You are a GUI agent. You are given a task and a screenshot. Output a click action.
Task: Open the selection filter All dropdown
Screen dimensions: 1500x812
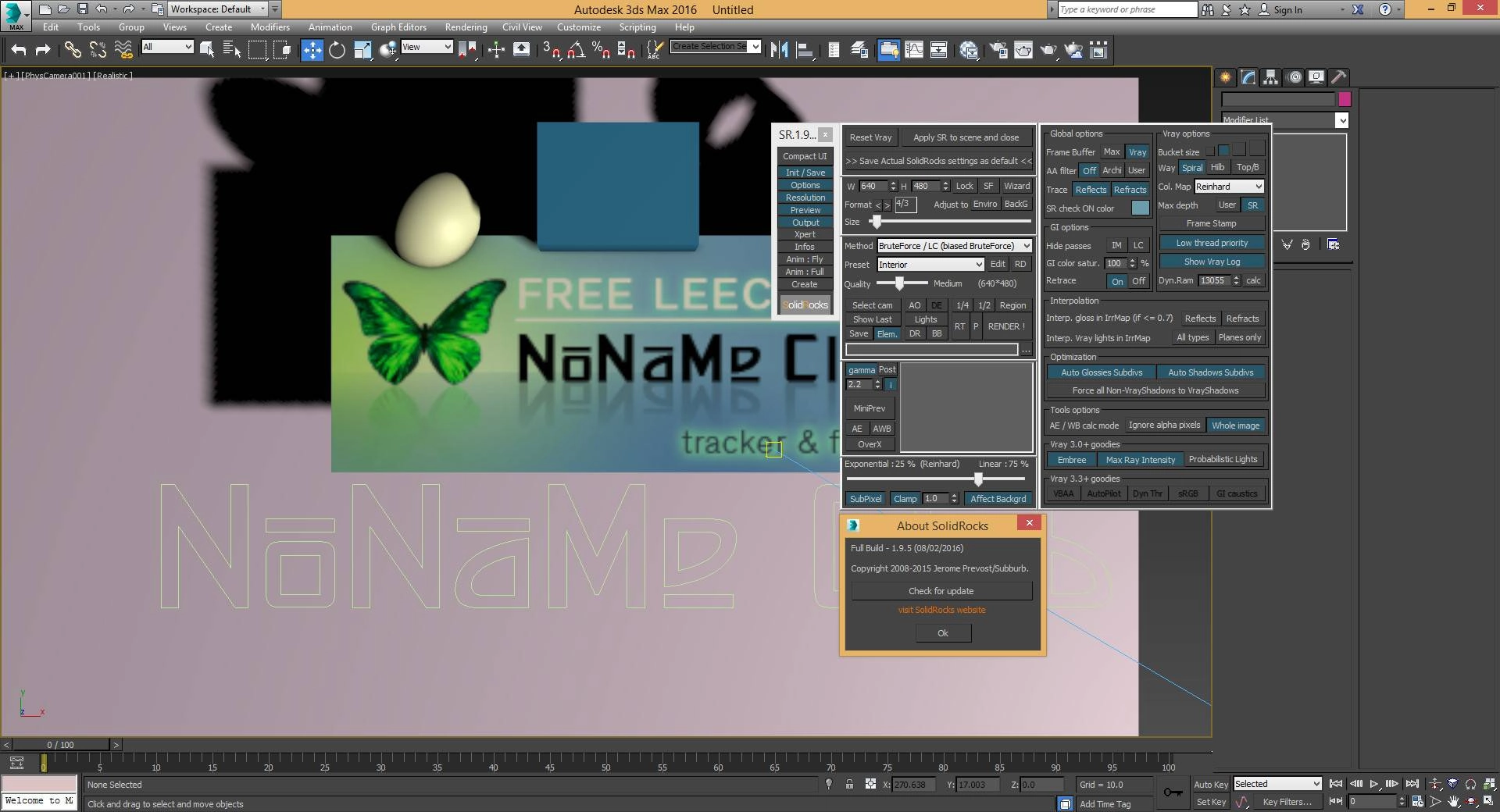167,47
